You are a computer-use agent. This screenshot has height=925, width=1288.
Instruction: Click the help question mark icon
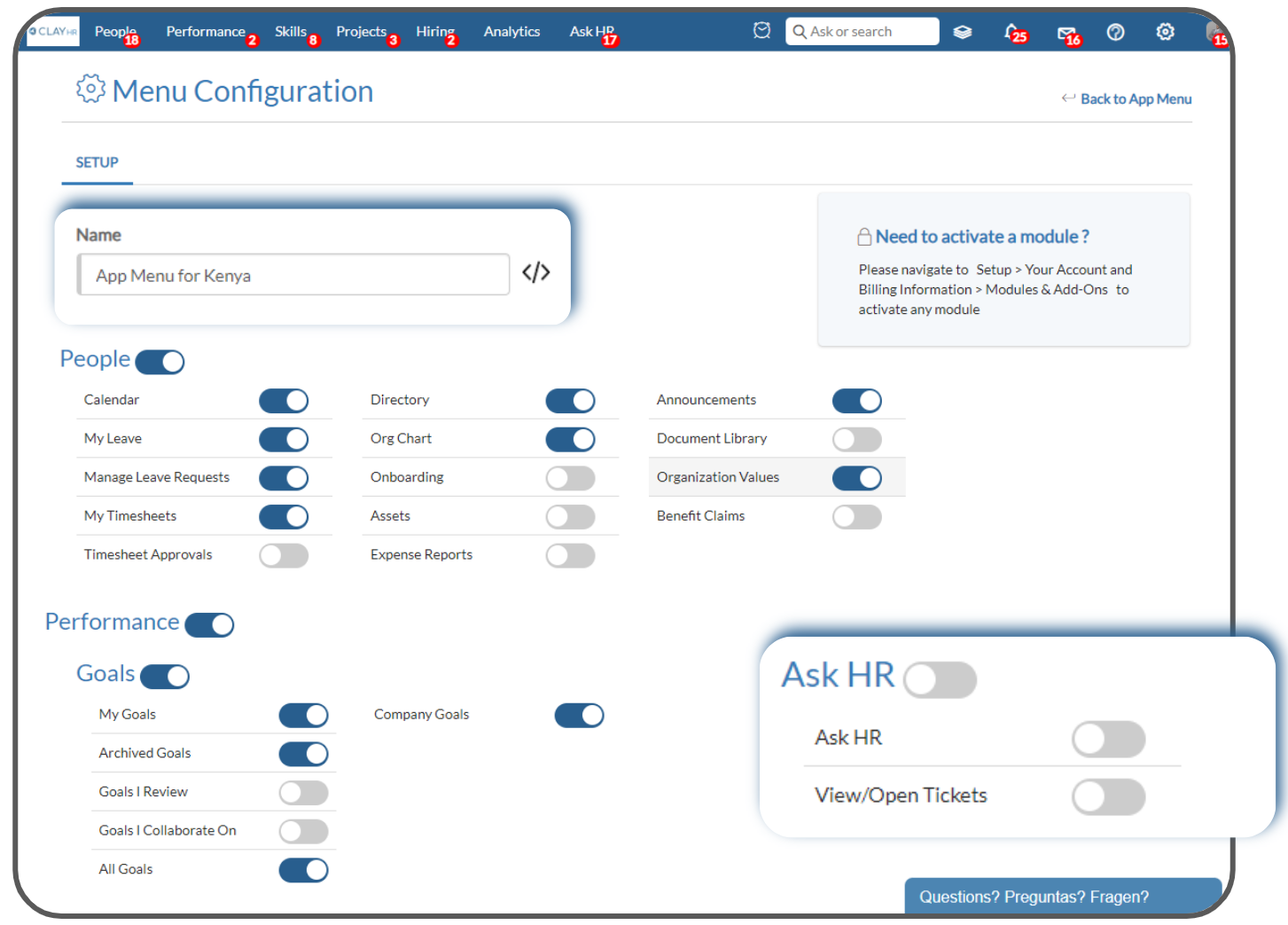pos(1115,31)
